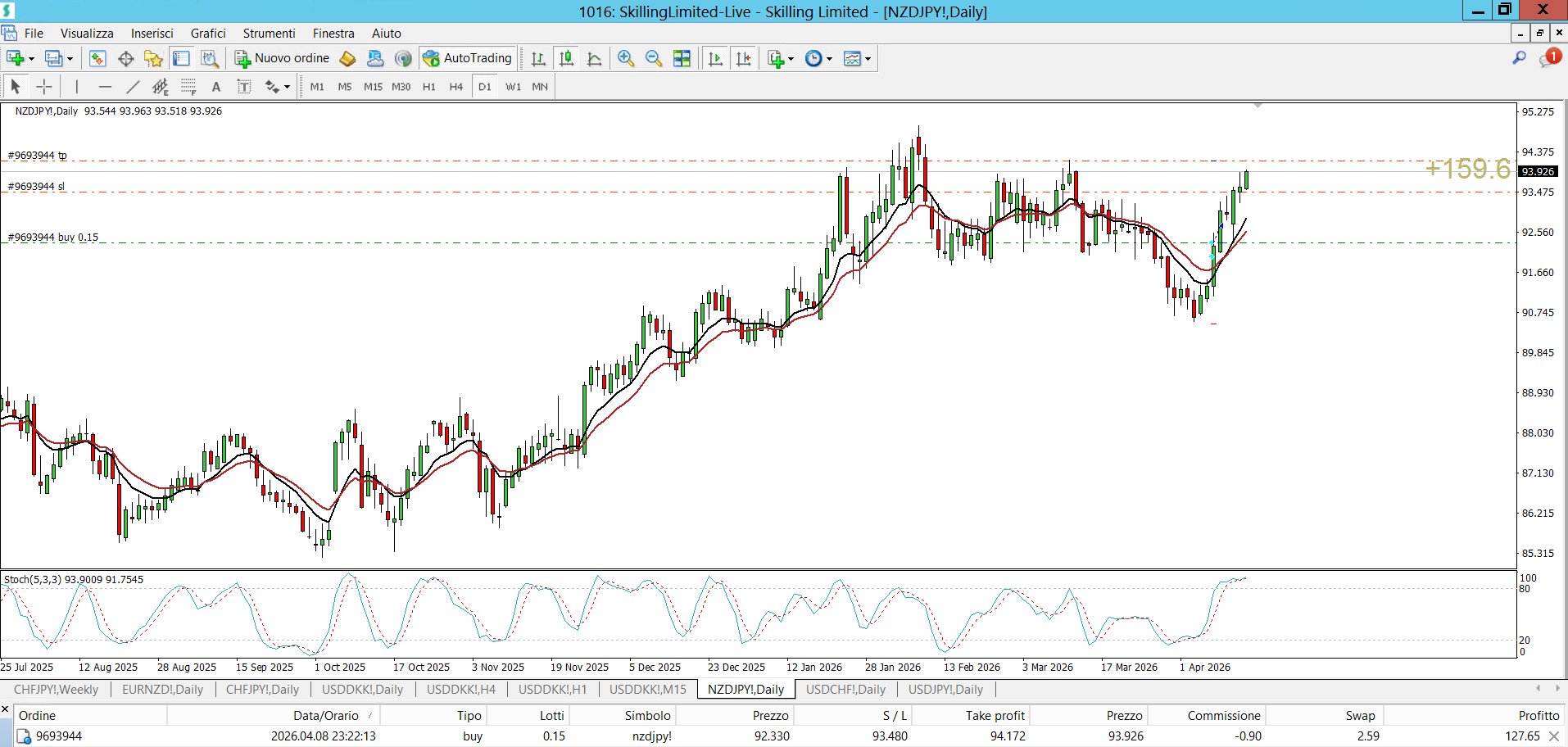Screen dimensions: 1568x747
Task: Click the take profit level line label
Action: click(38, 156)
